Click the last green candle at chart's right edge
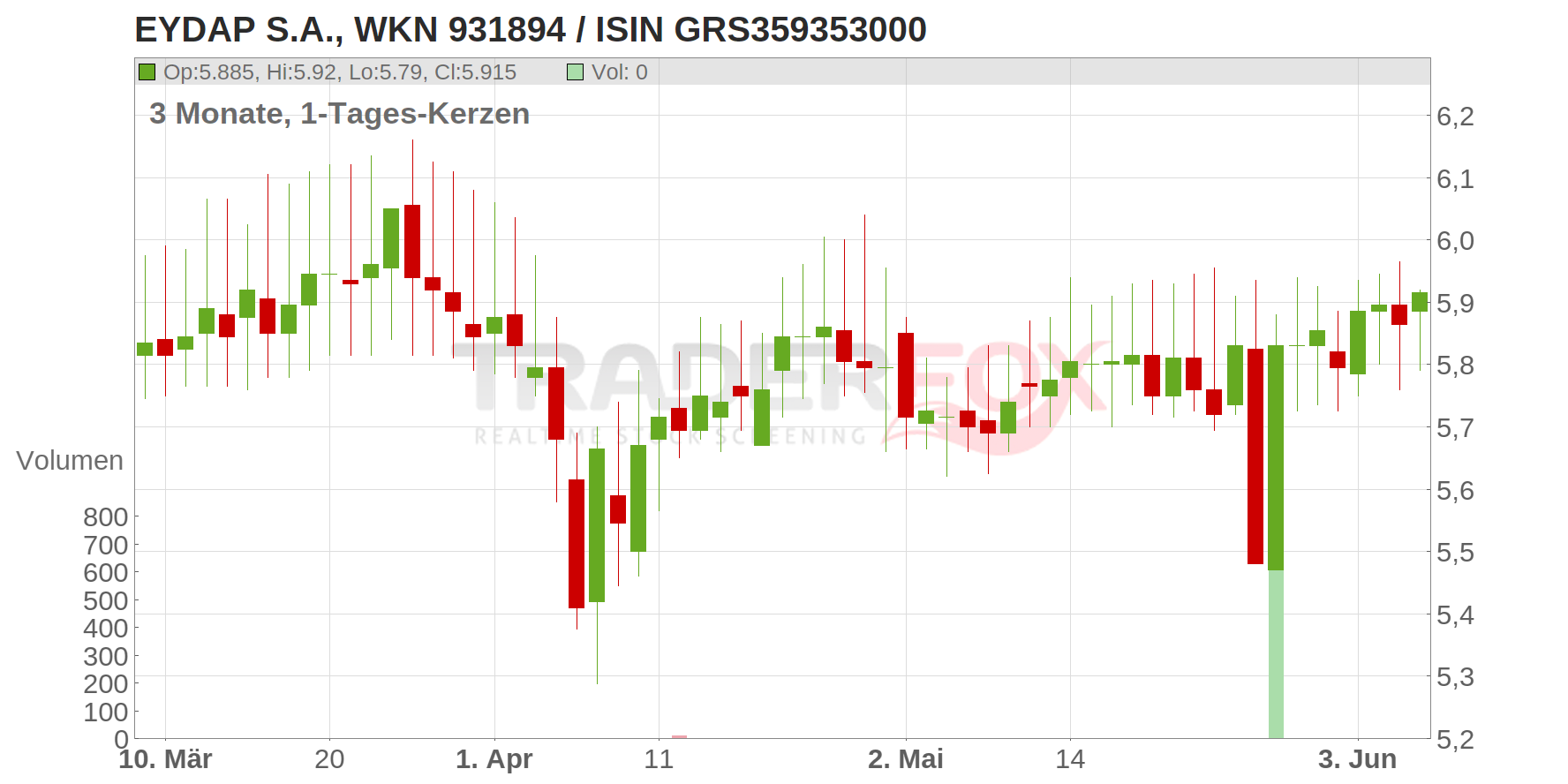The image size is (1568, 784). point(1420,302)
